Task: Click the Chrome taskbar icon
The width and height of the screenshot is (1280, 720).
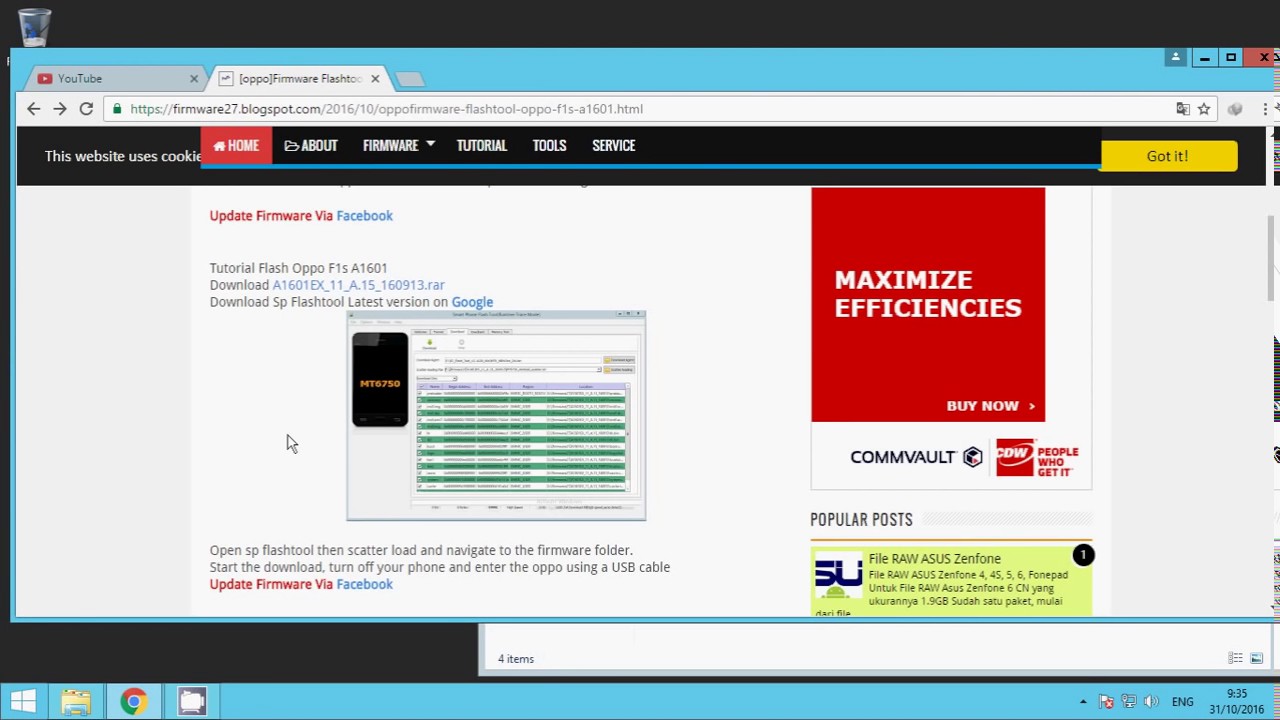Action: pyautogui.click(x=133, y=702)
